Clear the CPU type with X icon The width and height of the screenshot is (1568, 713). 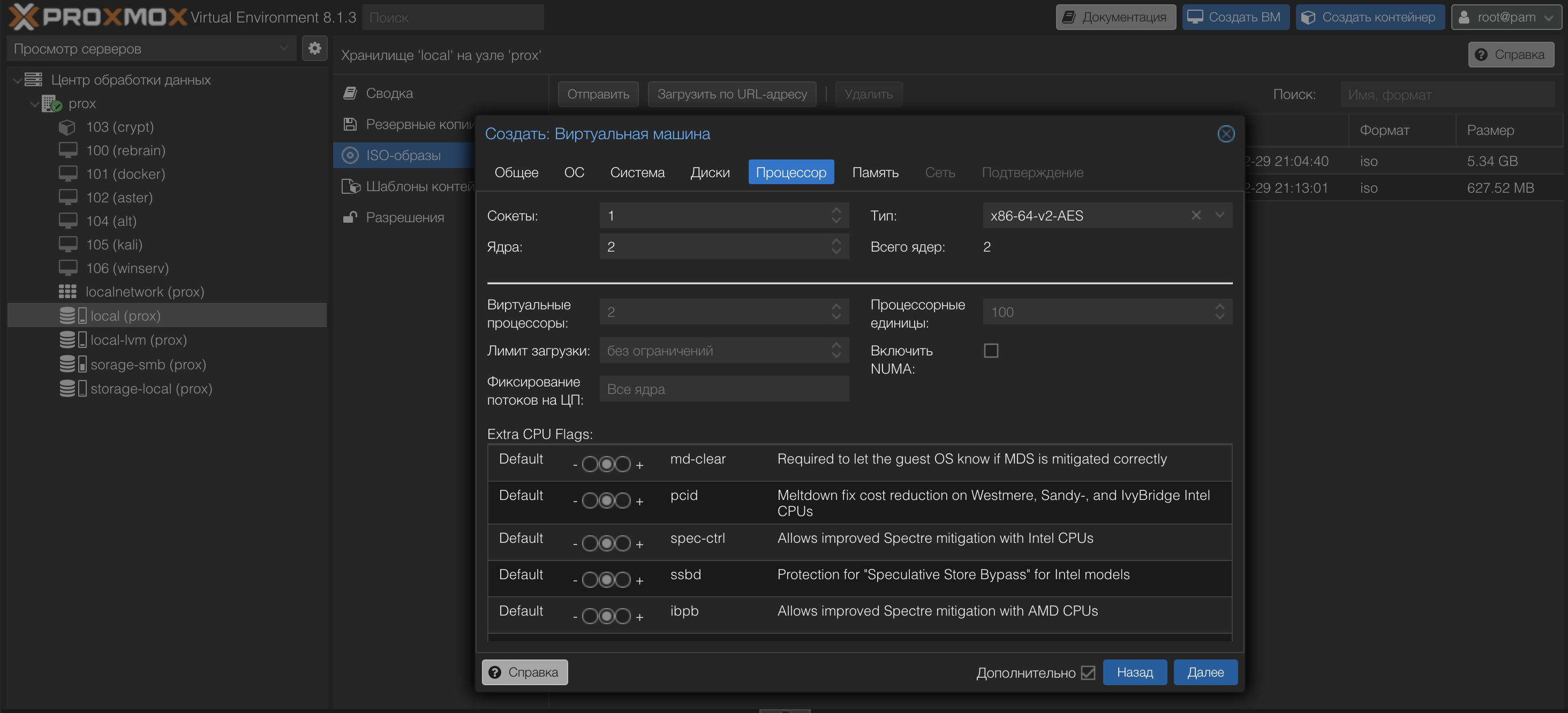pyautogui.click(x=1195, y=215)
